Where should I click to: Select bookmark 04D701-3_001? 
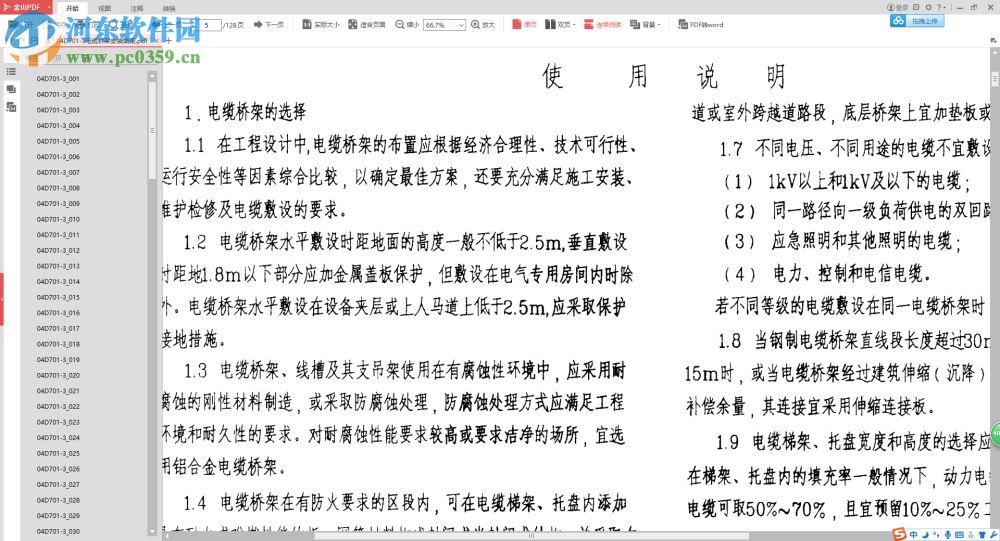(58, 79)
